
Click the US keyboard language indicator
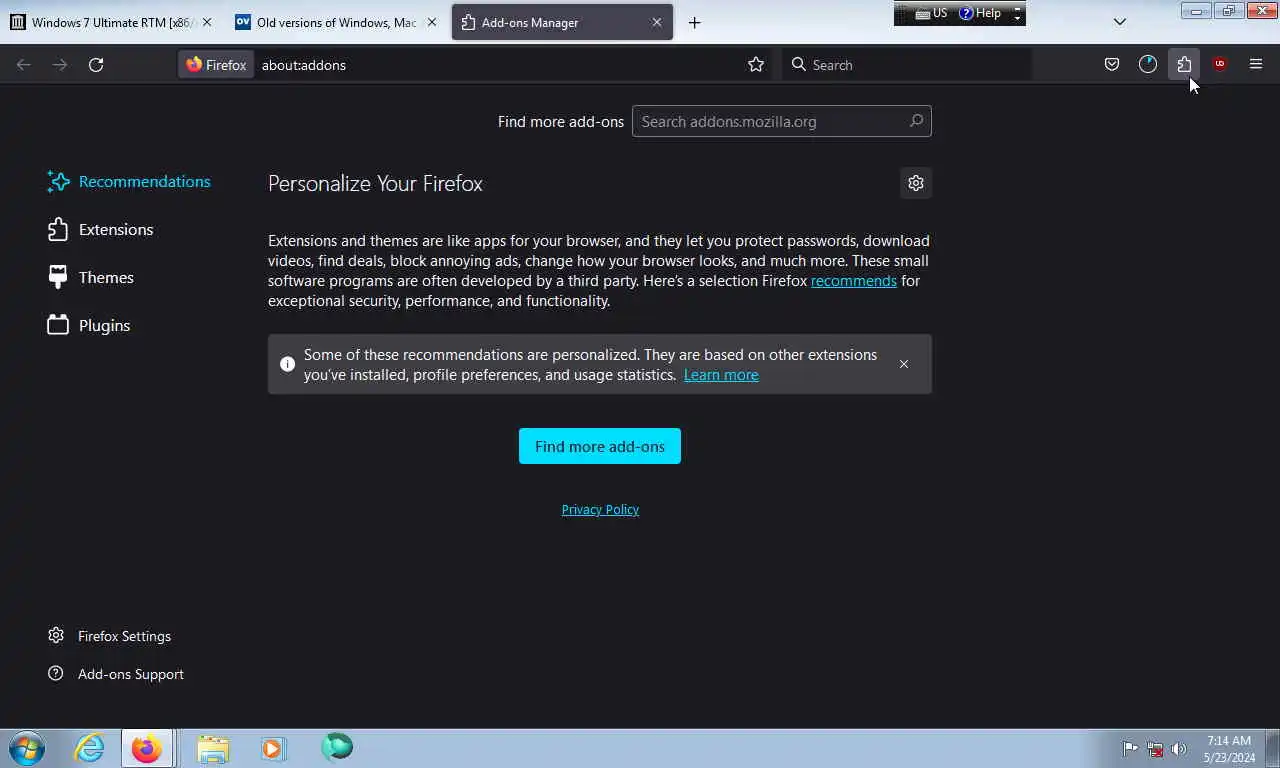pyautogui.click(x=930, y=13)
